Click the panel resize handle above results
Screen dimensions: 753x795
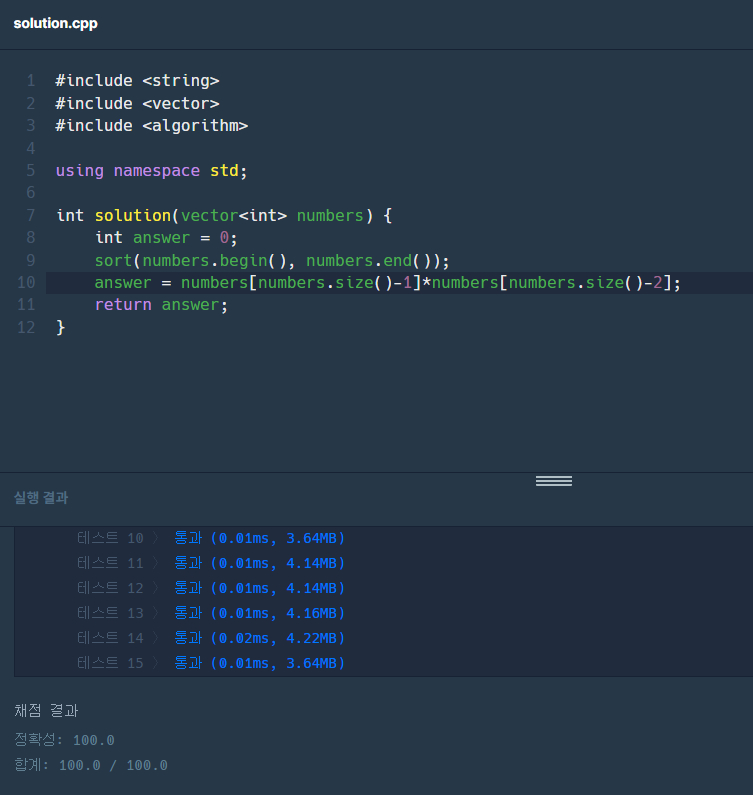[553, 481]
